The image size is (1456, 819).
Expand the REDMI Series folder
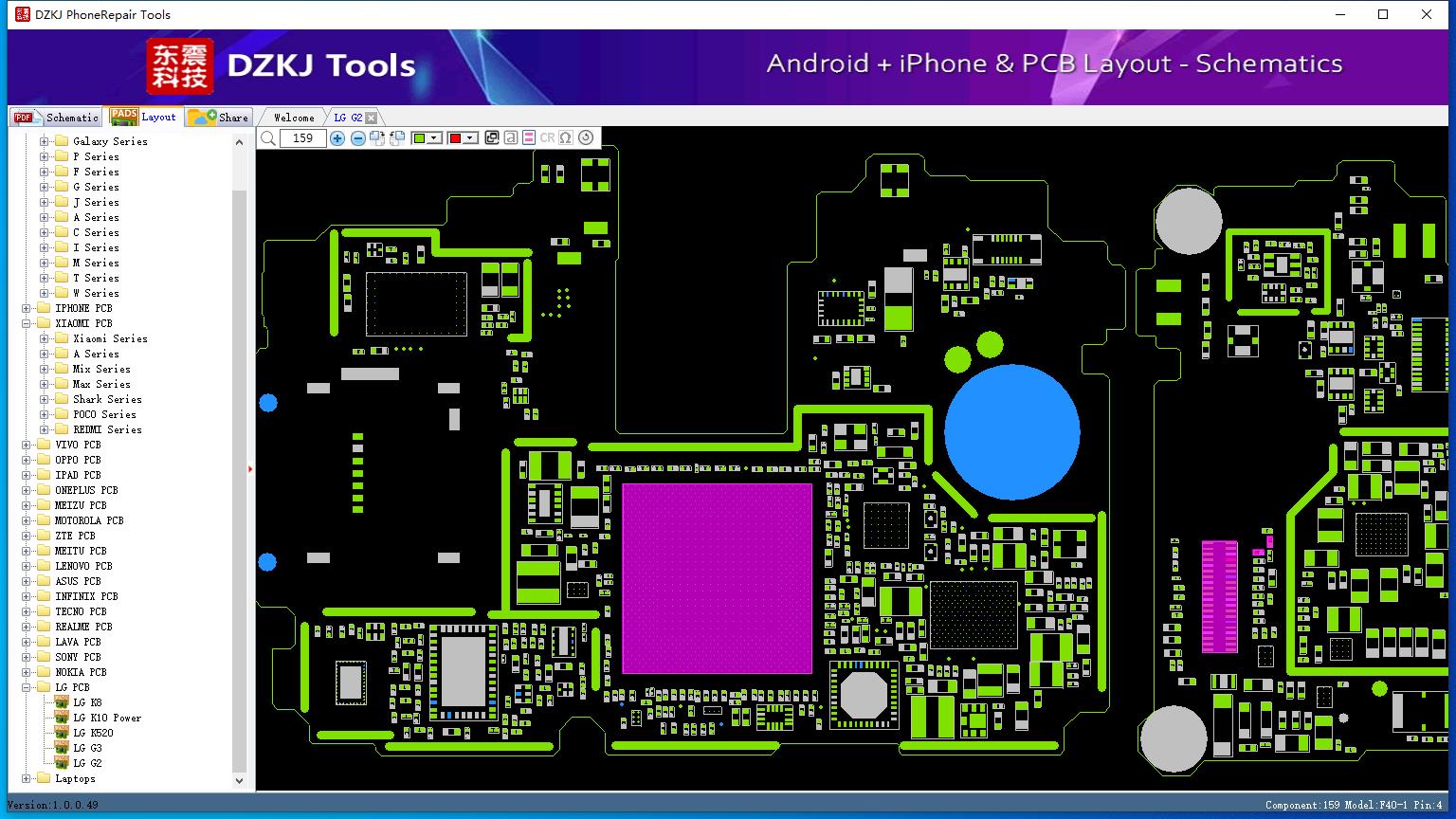44,429
